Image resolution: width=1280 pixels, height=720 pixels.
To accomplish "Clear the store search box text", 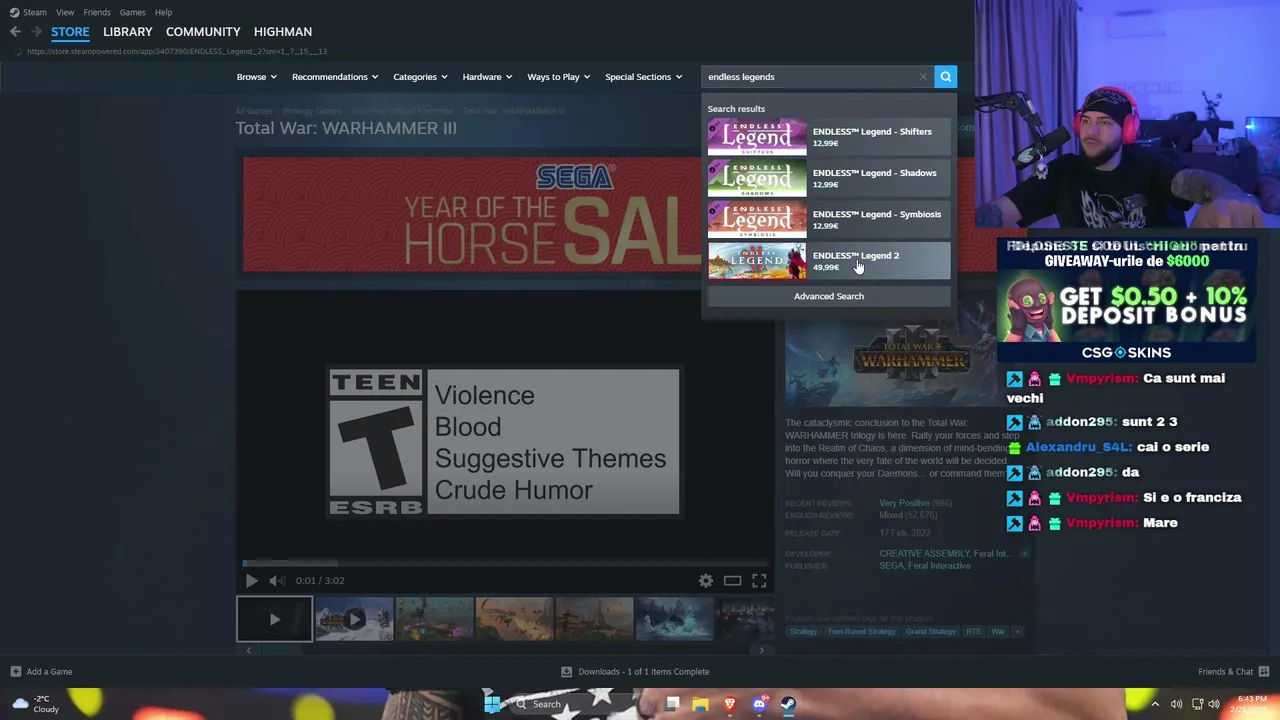I will click(x=923, y=77).
